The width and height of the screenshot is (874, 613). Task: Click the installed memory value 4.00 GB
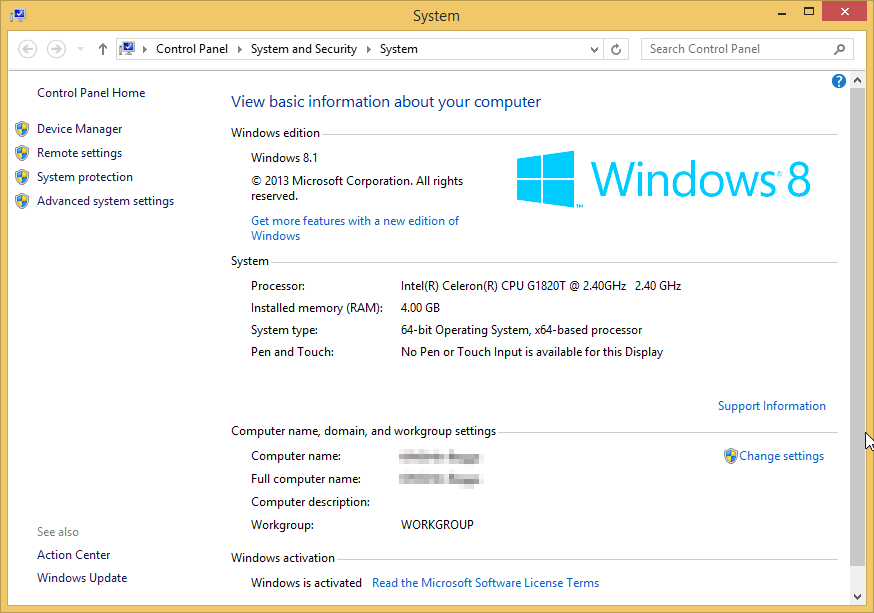point(420,308)
